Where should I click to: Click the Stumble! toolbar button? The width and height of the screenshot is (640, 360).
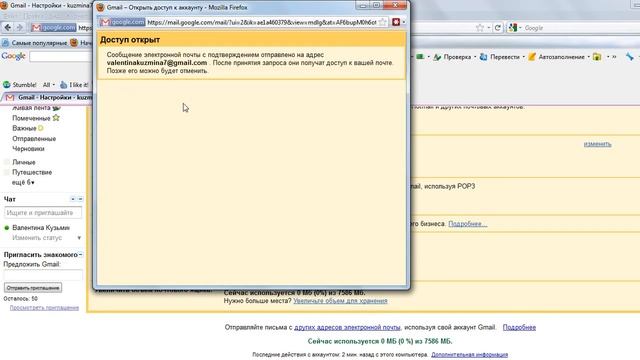click(20, 85)
